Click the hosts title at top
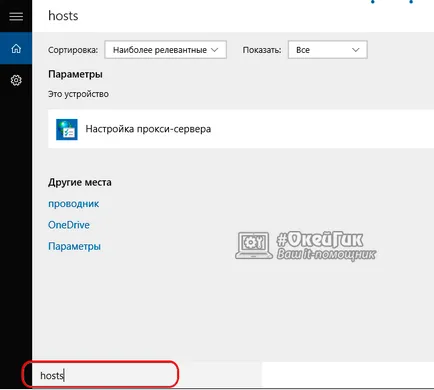This screenshot has height=390, width=434. click(63, 16)
